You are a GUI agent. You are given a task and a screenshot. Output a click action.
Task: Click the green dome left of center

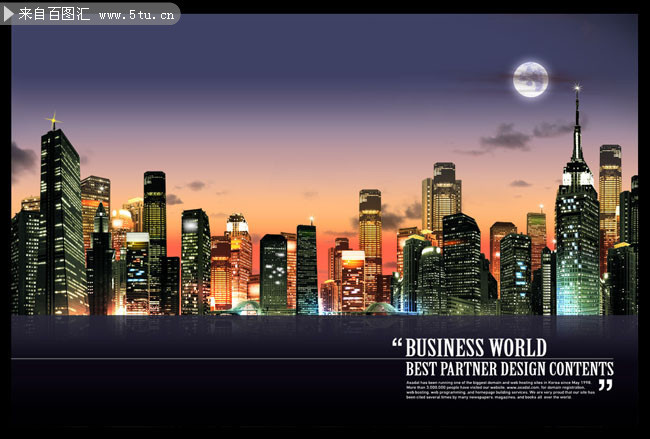tap(246, 308)
